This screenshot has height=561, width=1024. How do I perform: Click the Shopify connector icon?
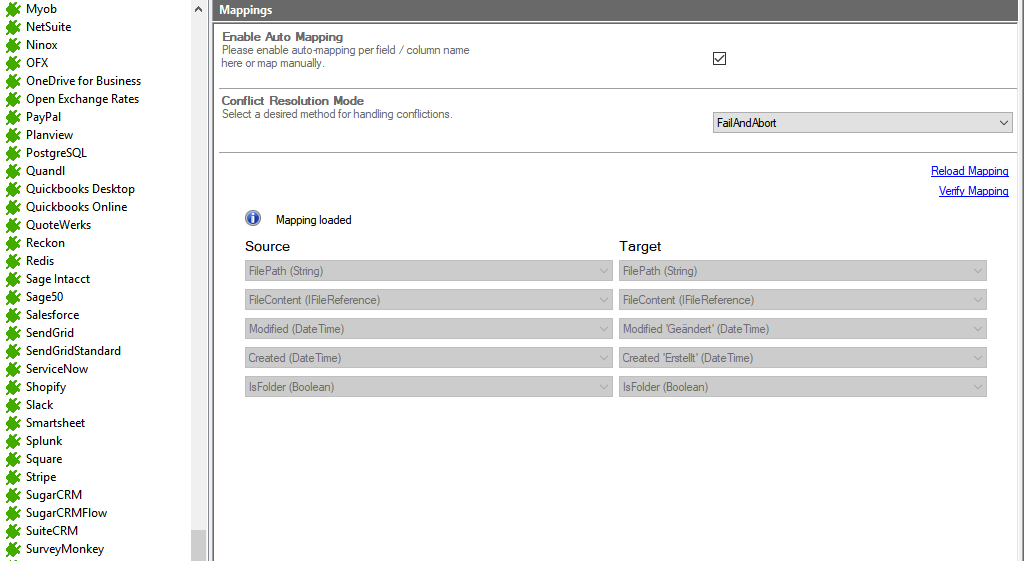(x=12, y=387)
